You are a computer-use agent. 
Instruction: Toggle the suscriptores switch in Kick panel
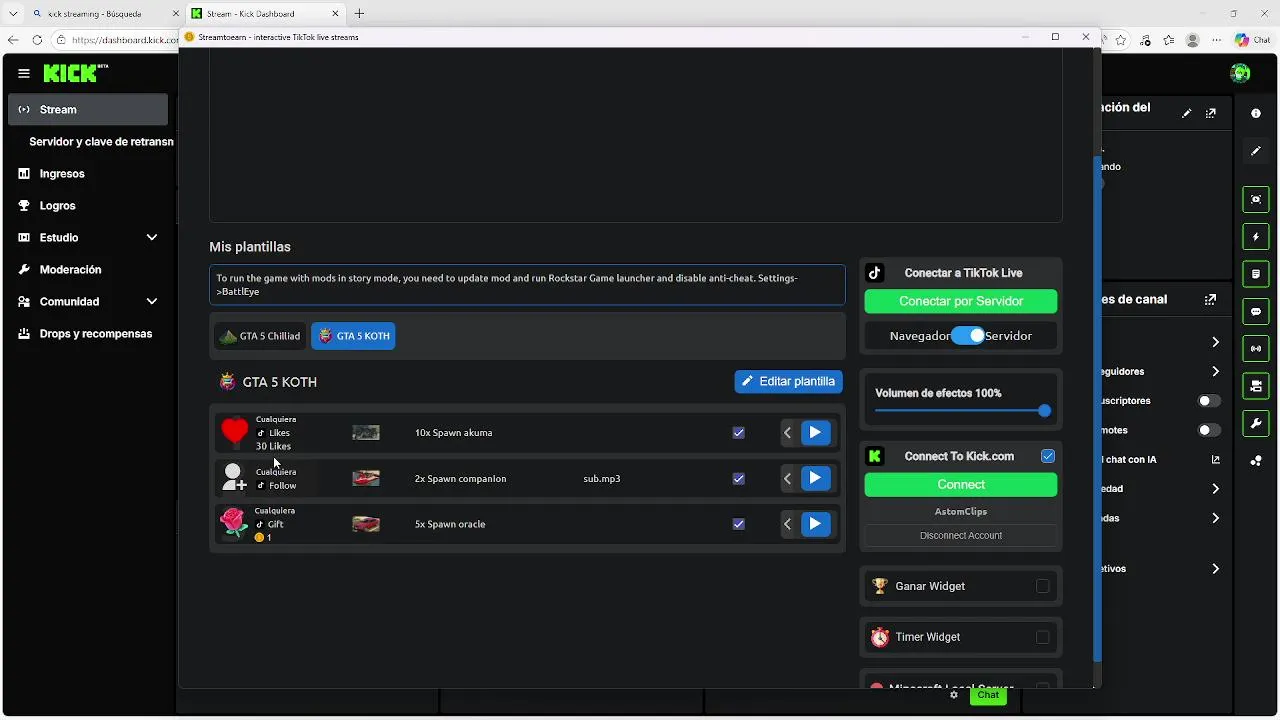click(1210, 401)
